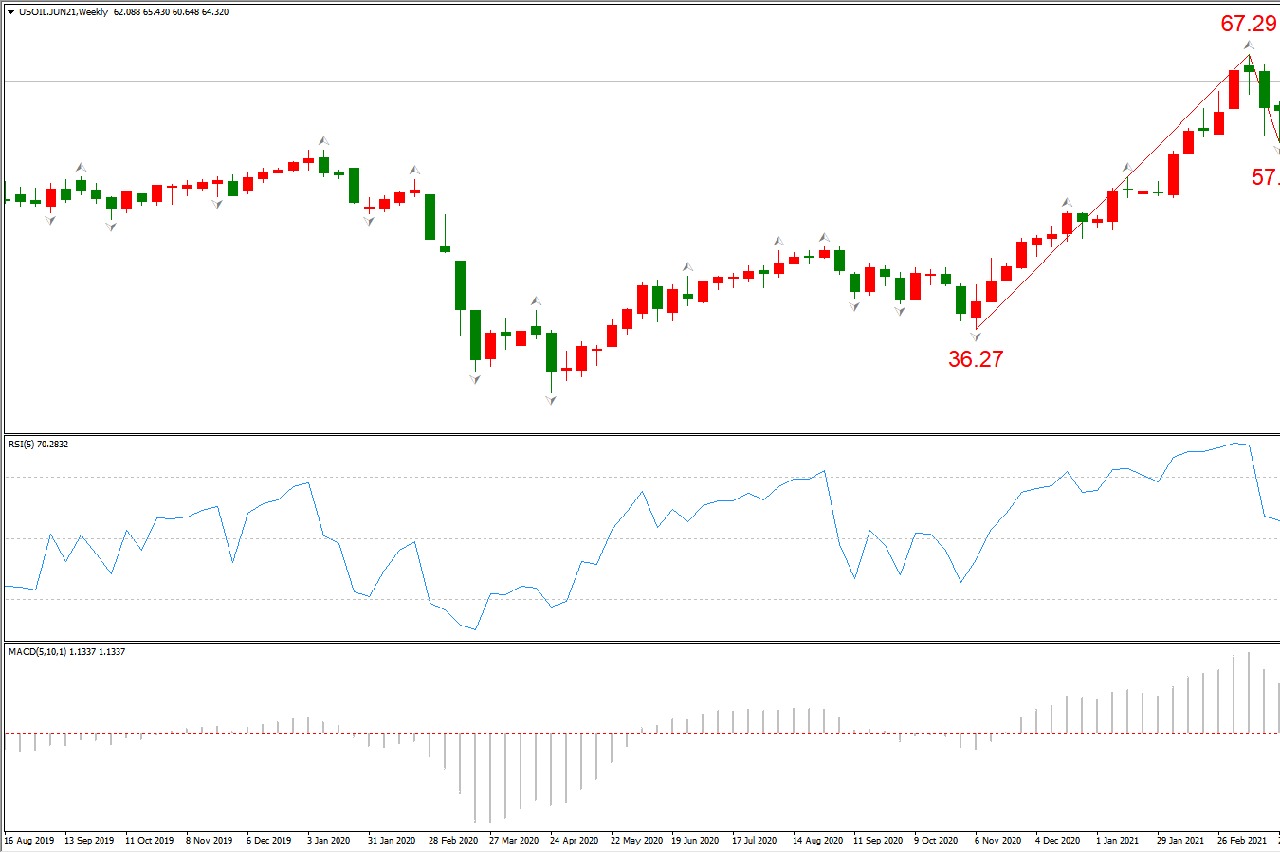Click the fractal up arrow above early January 2021 candle
The image size is (1280, 853).
point(1127,168)
